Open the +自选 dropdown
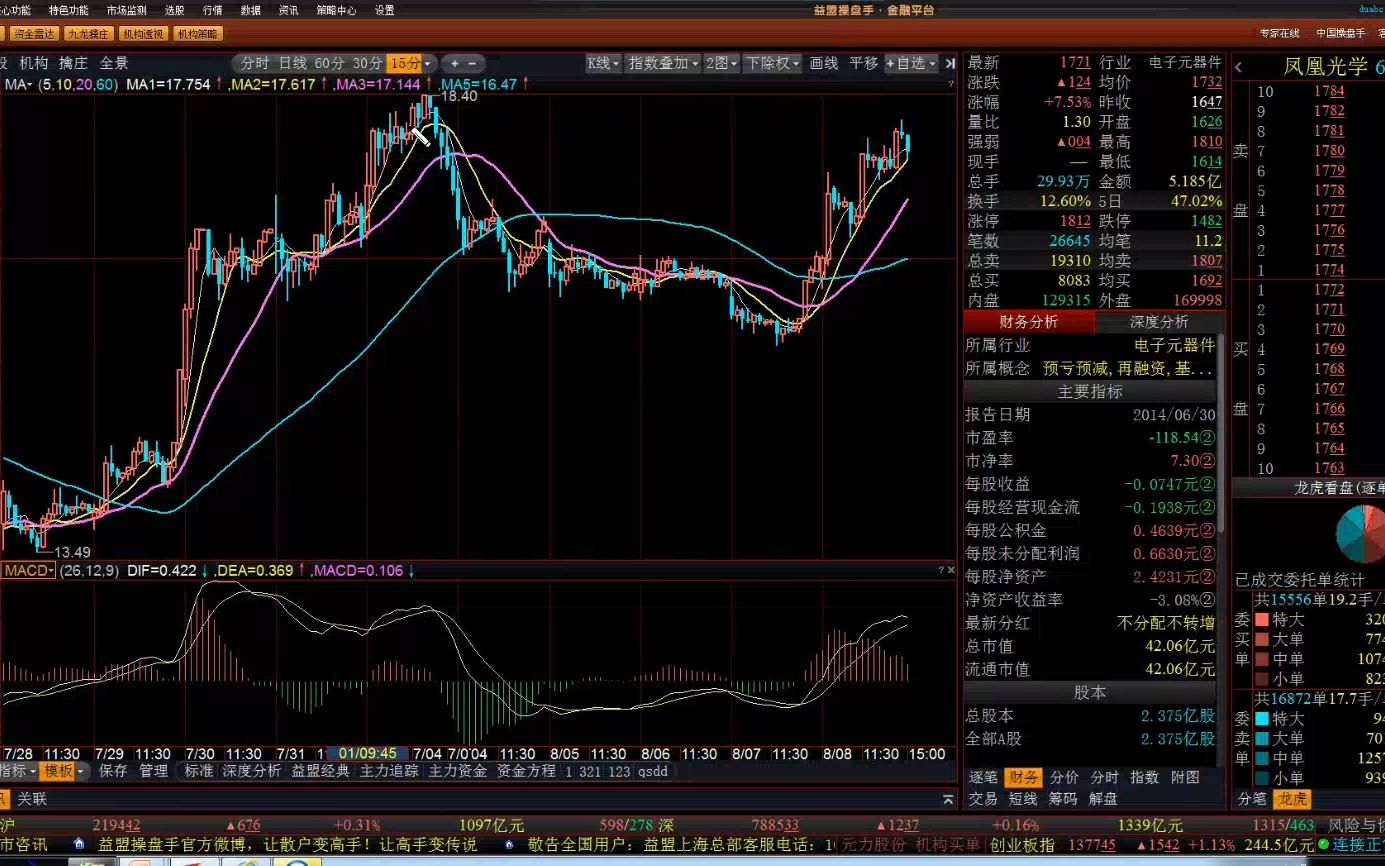 click(911, 63)
